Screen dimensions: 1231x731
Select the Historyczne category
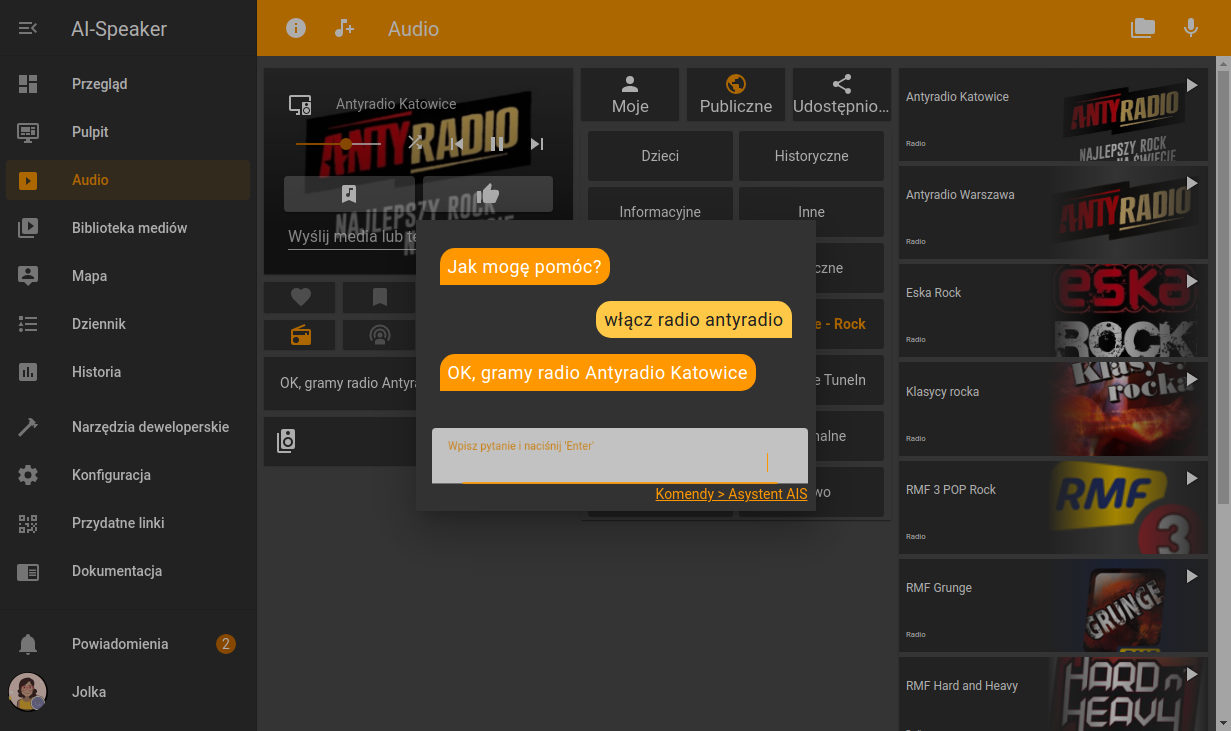811,156
